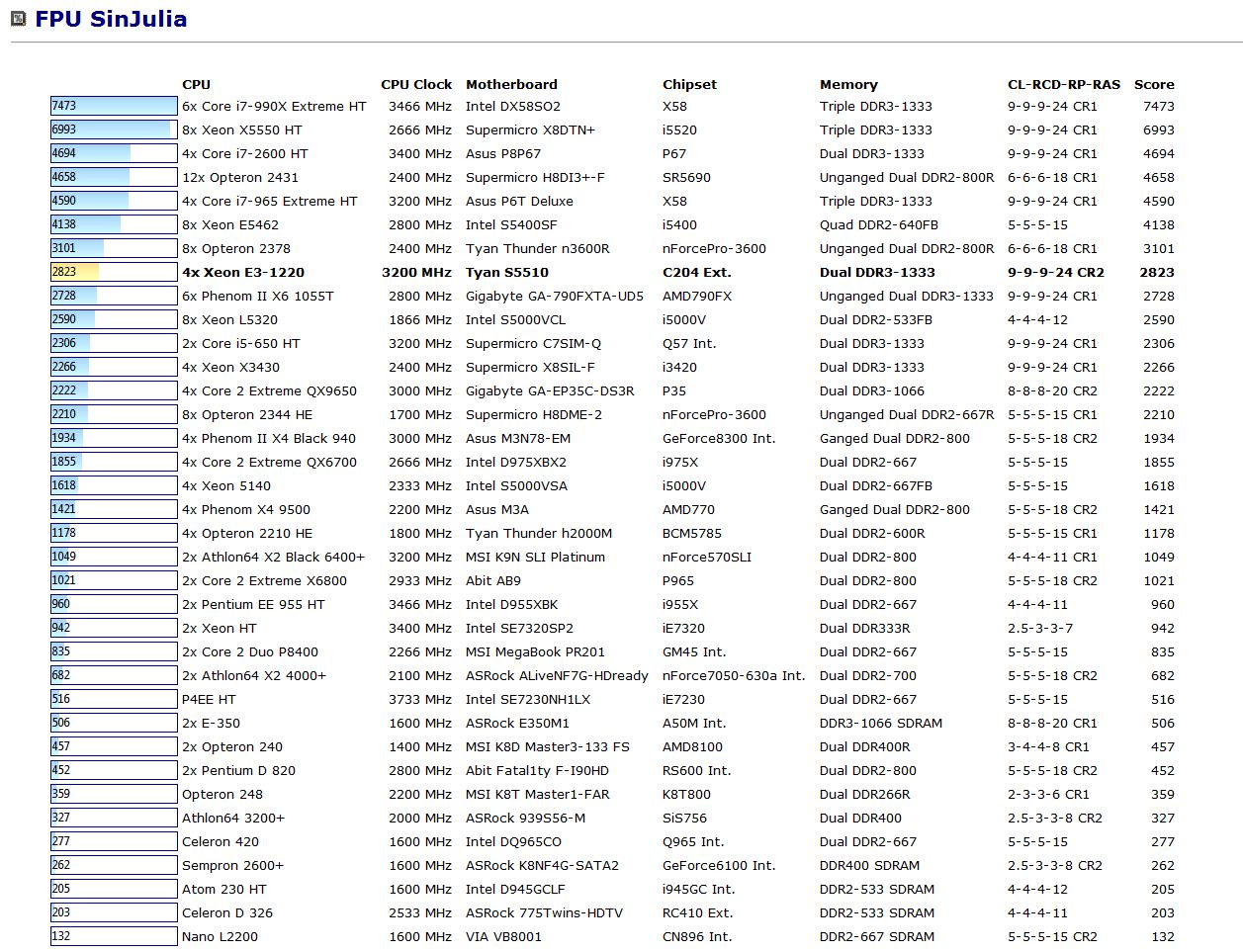1243x952 pixels.
Task: Select the Sempron 2600+ CPU name
Action: coord(232,865)
